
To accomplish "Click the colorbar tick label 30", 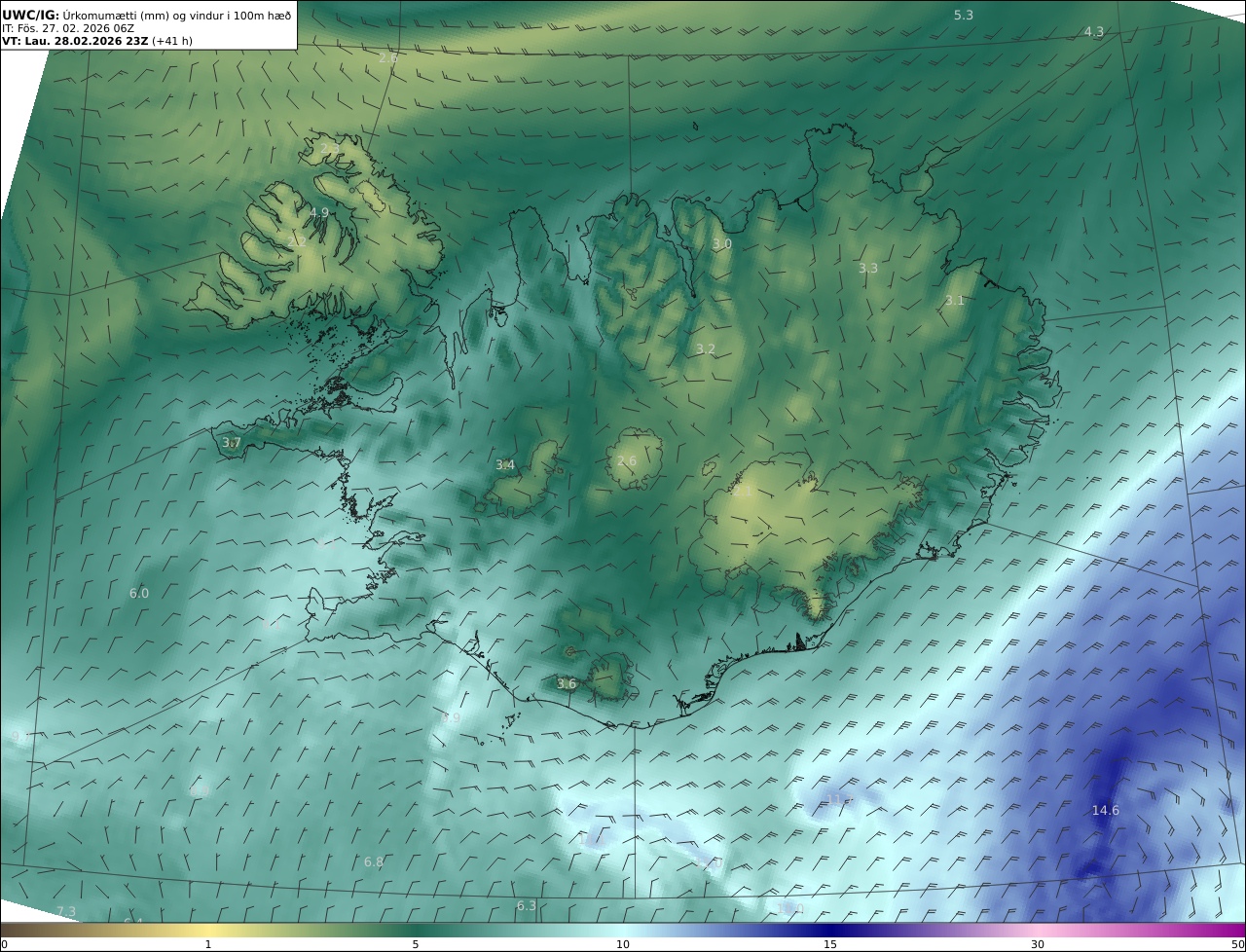I will [x=1038, y=944].
